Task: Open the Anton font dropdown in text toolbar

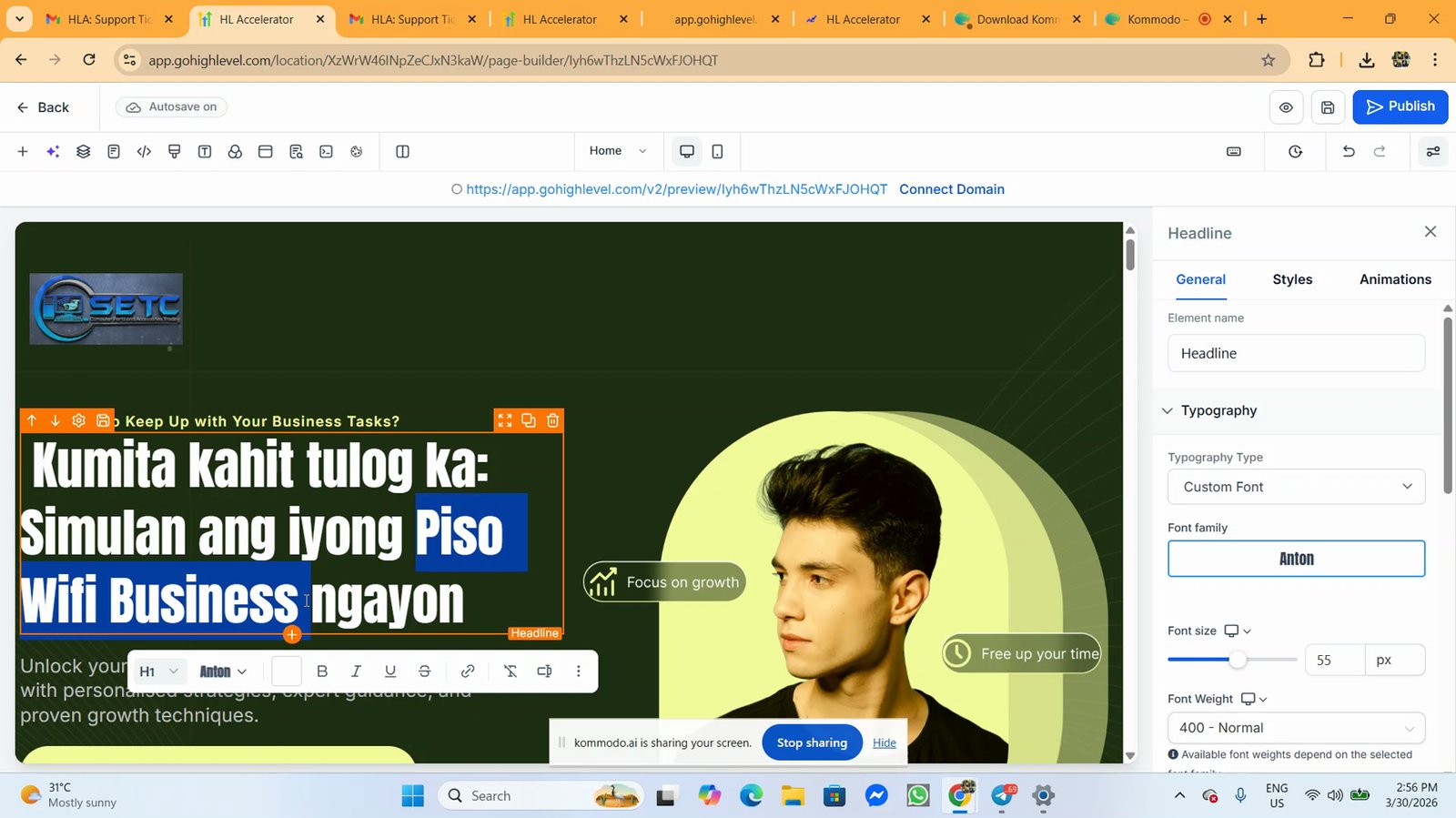Action: pyautogui.click(x=223, y=672)
